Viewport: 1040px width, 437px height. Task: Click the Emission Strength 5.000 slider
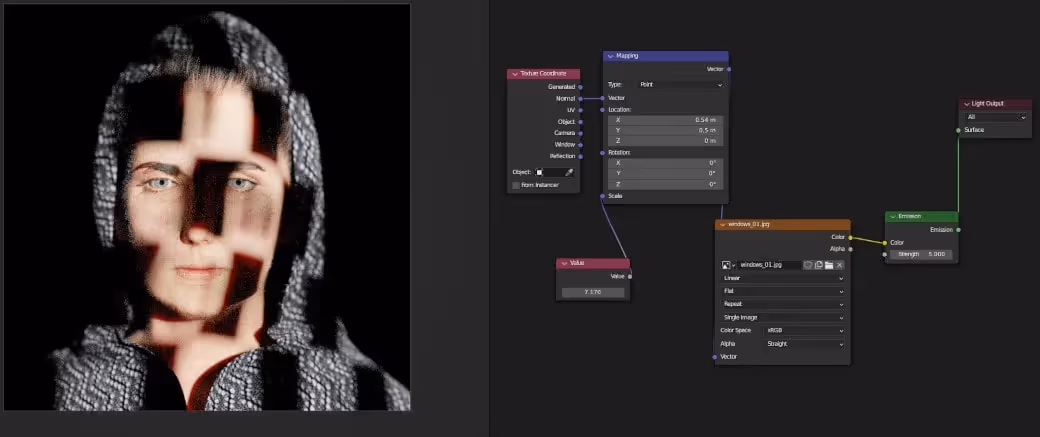(921, 254)
